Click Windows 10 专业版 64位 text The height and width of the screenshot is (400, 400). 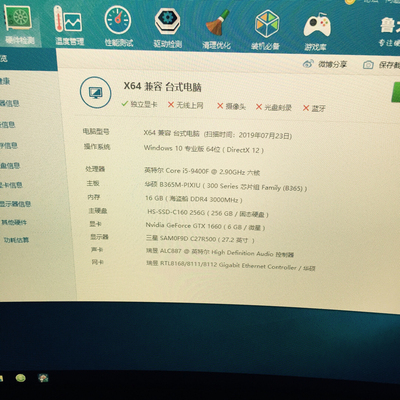[x=182, y=148]
